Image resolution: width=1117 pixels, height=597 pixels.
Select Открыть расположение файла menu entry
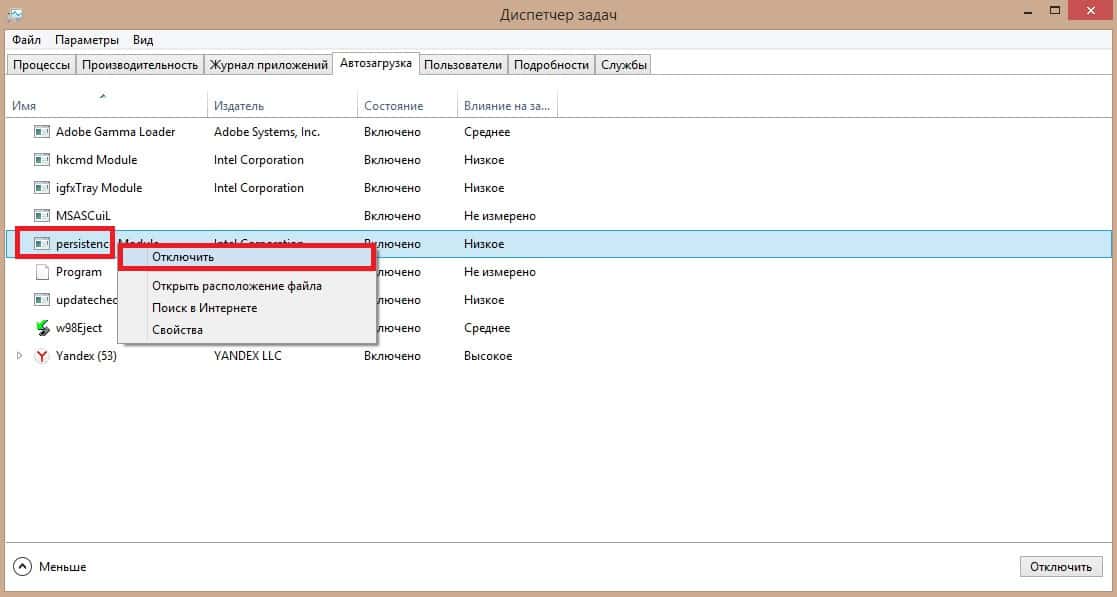[x=236, y=286]
